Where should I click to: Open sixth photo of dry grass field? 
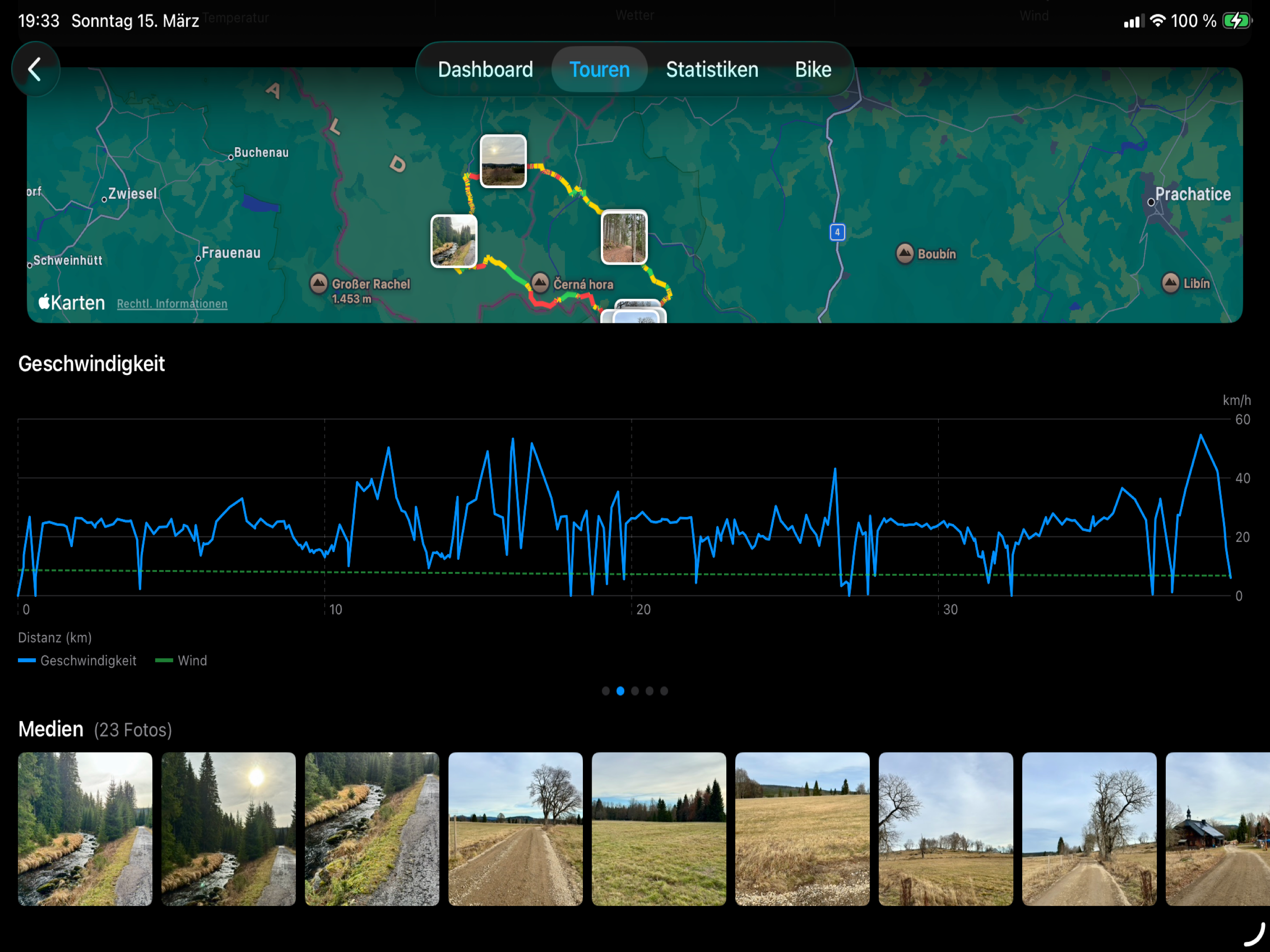pyautogui.click(x=803, y=829)
